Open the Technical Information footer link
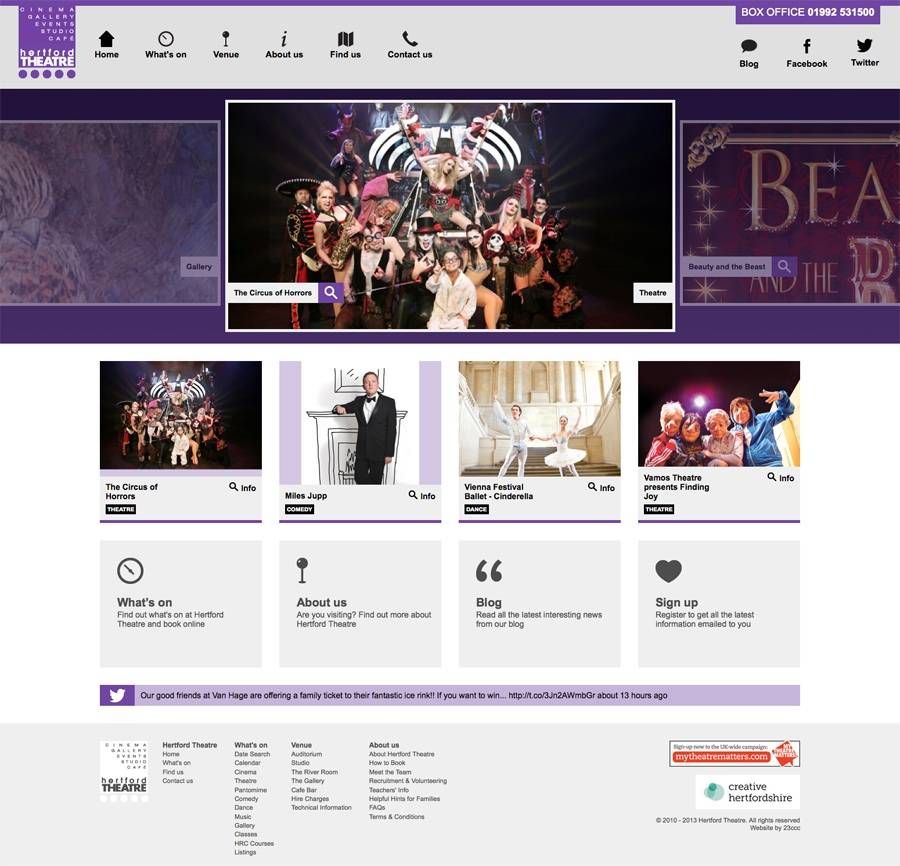This screenshot has width=900, height=866. point(321,807)
